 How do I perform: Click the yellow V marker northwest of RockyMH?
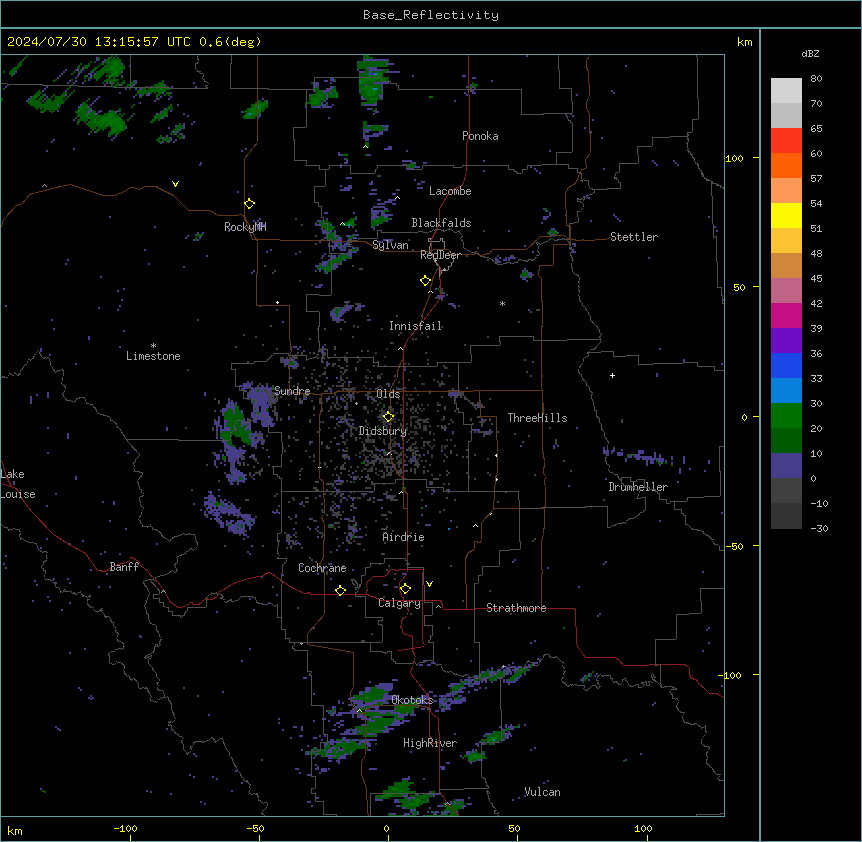pos(175,184)
